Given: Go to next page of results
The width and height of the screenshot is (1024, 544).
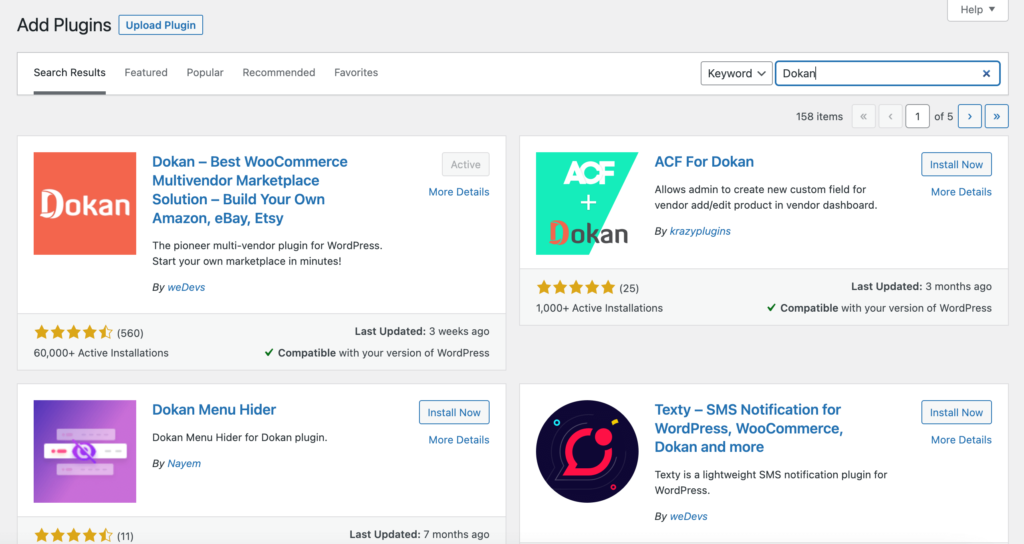Looking at the screenshot, I should pos(969,116).
